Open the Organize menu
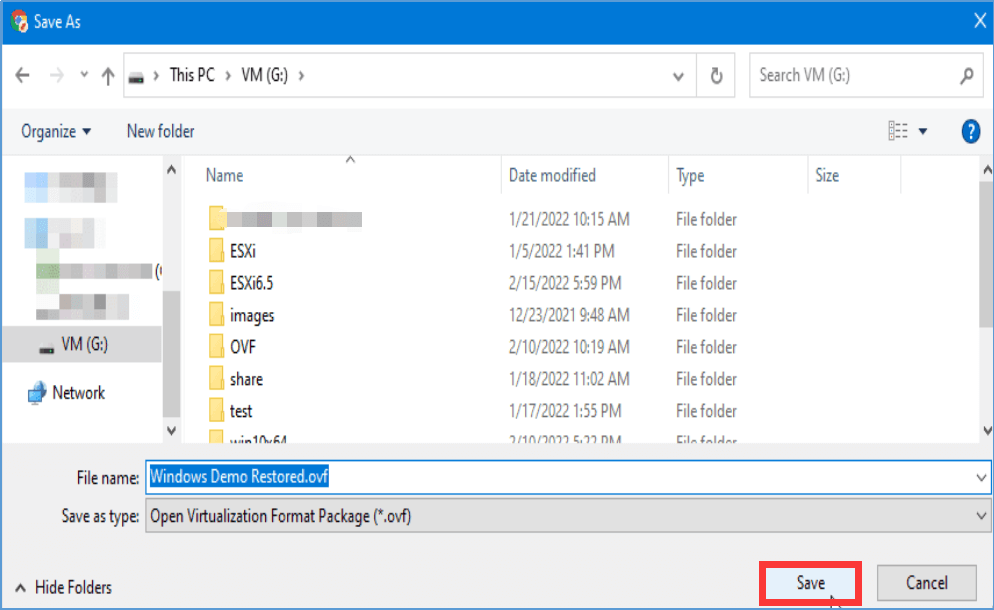 (56, 131)
